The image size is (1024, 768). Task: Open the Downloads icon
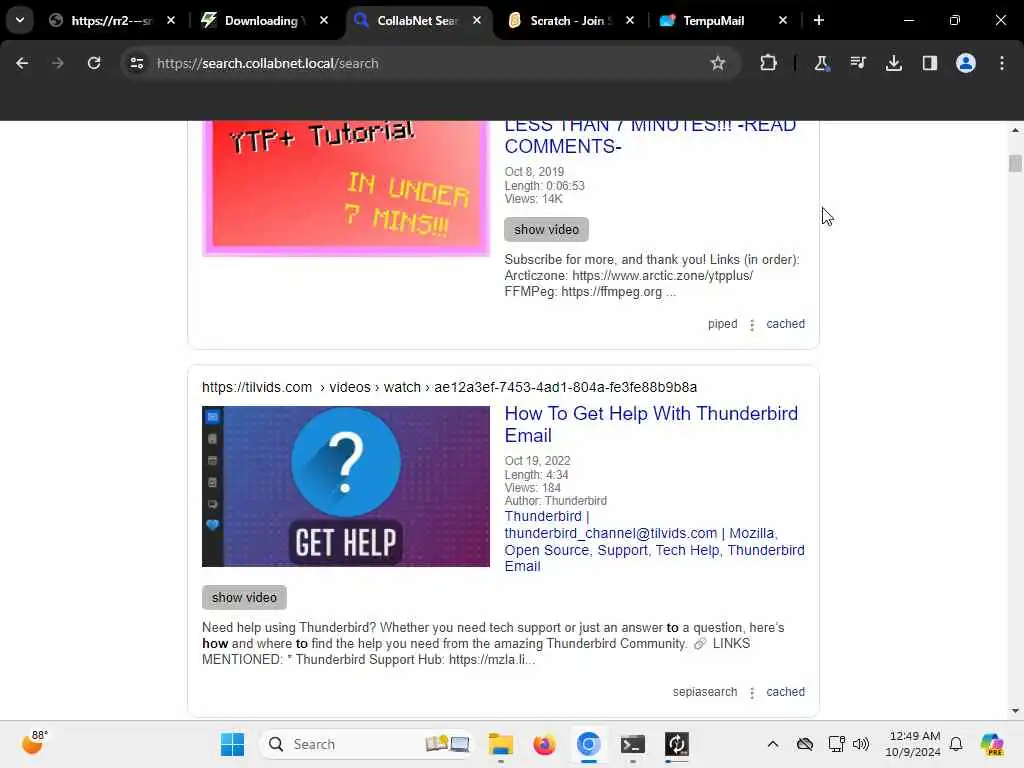point(893,63)
